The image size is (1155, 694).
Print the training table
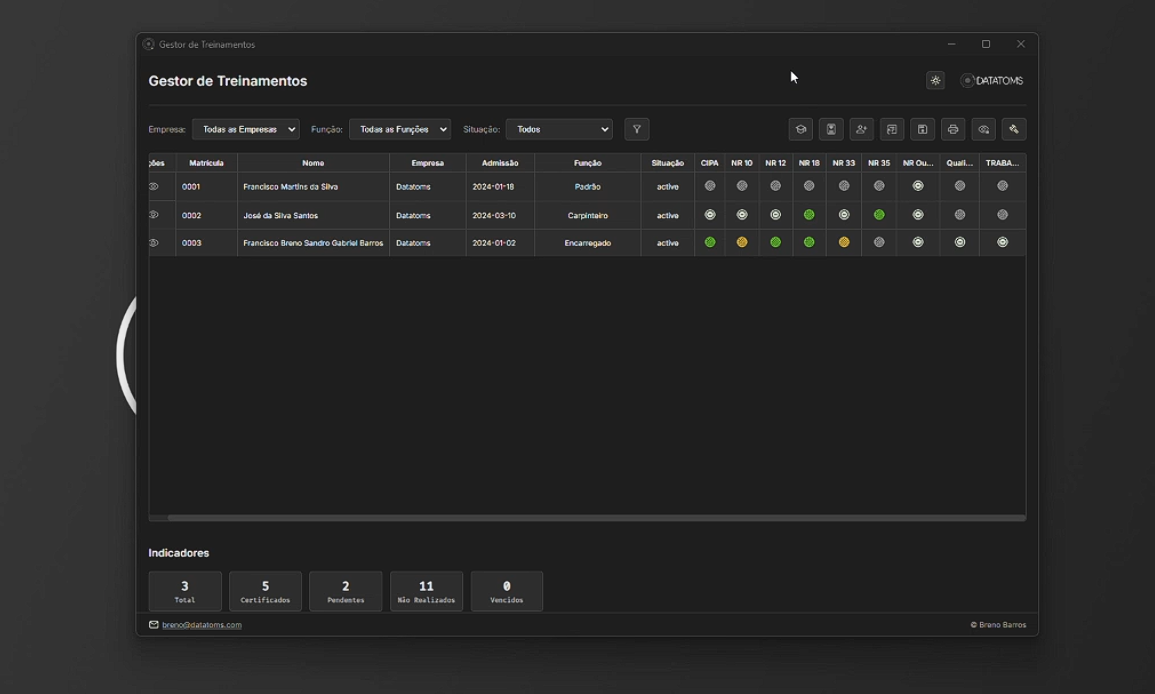click(x=953, y=130)
